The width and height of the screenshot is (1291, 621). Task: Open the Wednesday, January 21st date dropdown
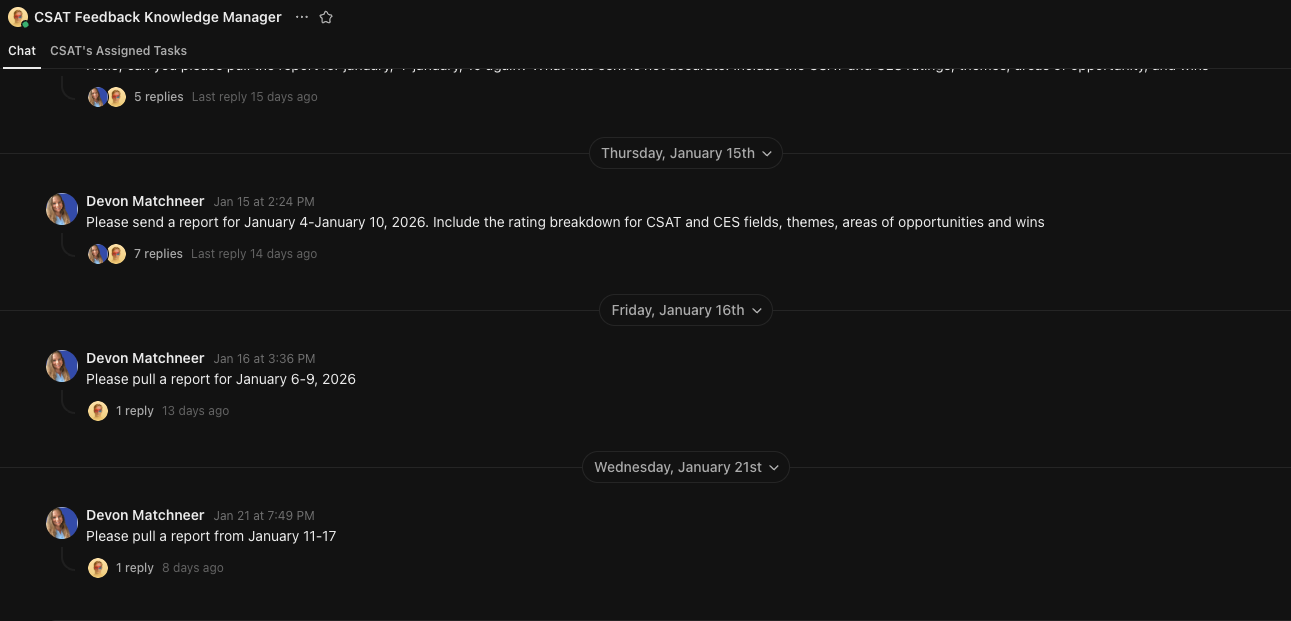coord(686,467)
